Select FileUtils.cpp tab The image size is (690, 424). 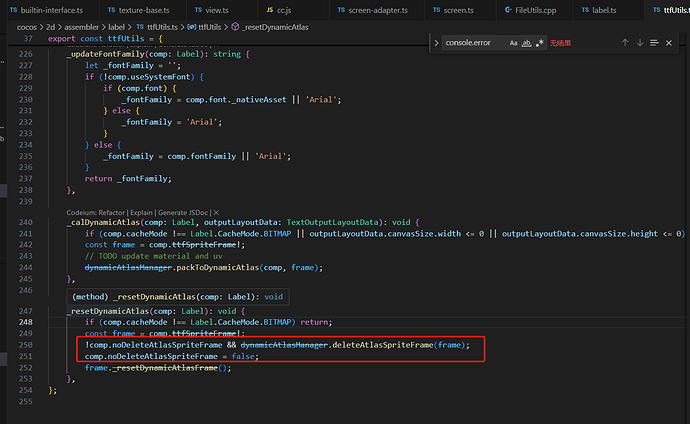point(530,10)
